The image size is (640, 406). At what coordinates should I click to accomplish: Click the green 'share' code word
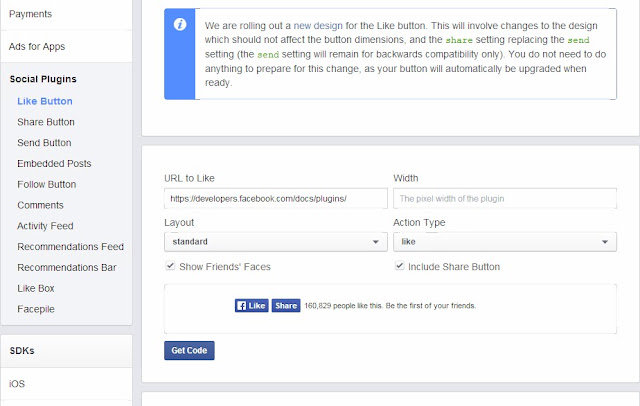point(459,40)
